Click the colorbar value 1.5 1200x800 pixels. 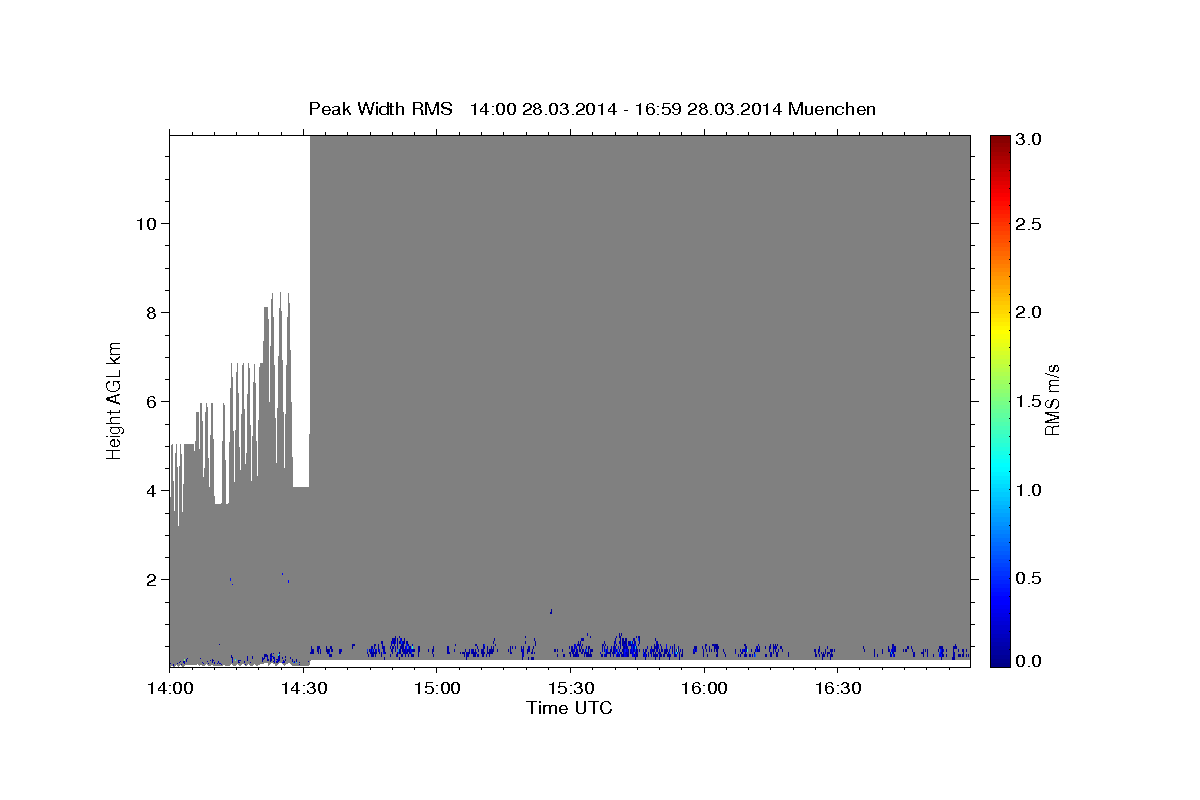[1029, 401]
